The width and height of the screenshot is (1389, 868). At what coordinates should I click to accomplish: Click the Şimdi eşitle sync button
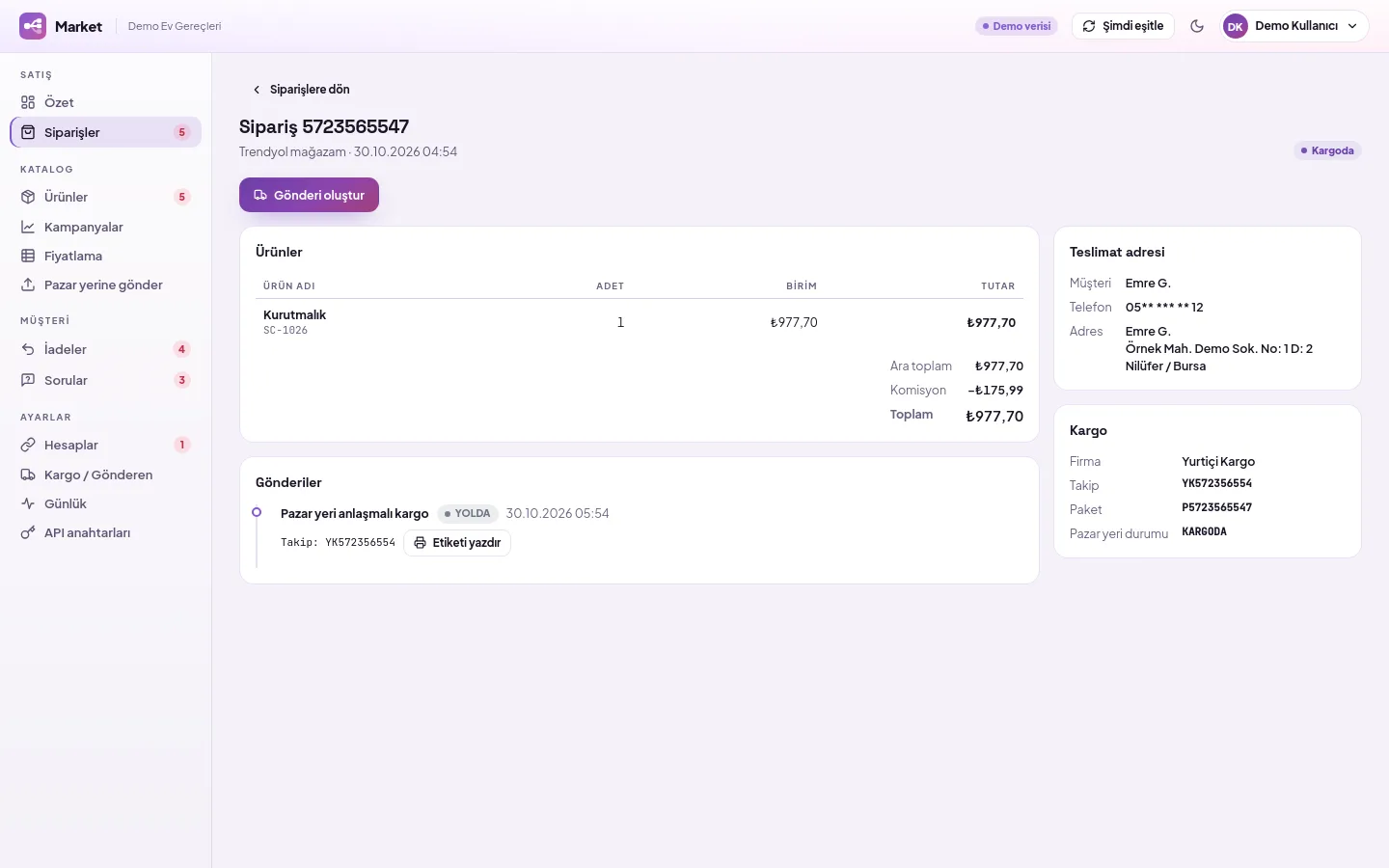[x=1123, y=26]
